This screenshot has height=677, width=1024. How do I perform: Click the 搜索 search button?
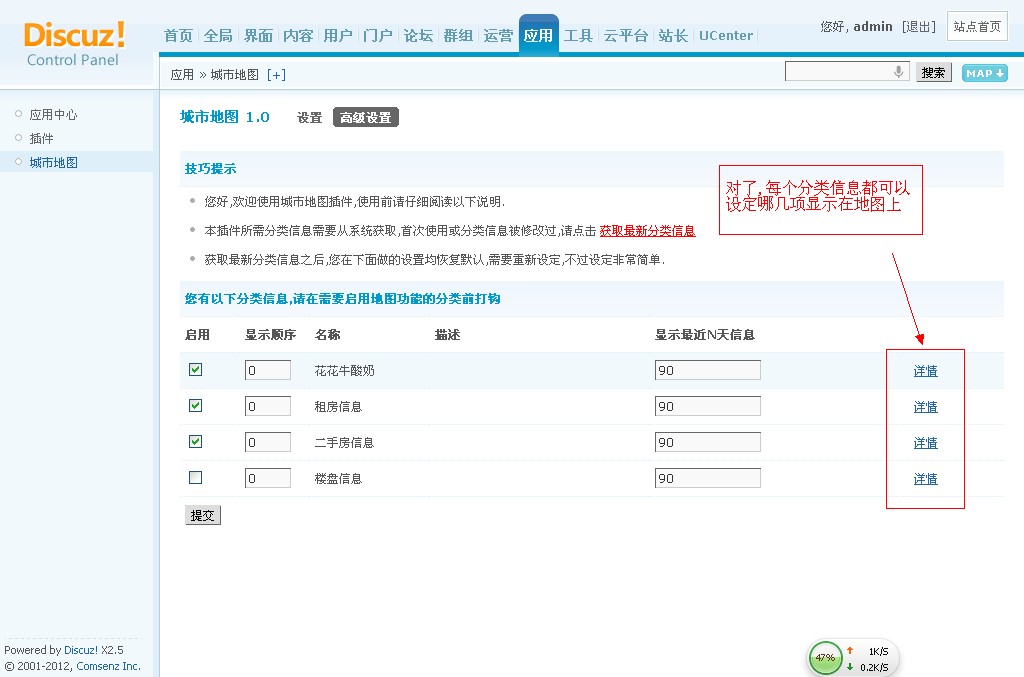pyautogui.click(x=933, y=73)
